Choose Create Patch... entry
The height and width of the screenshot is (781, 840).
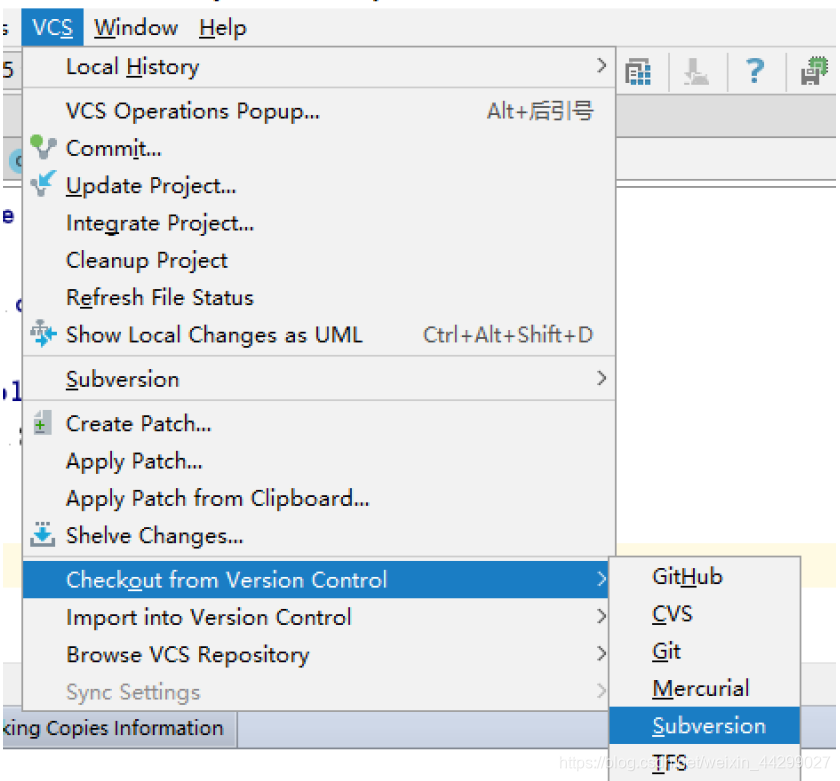[x=319, y=424]
